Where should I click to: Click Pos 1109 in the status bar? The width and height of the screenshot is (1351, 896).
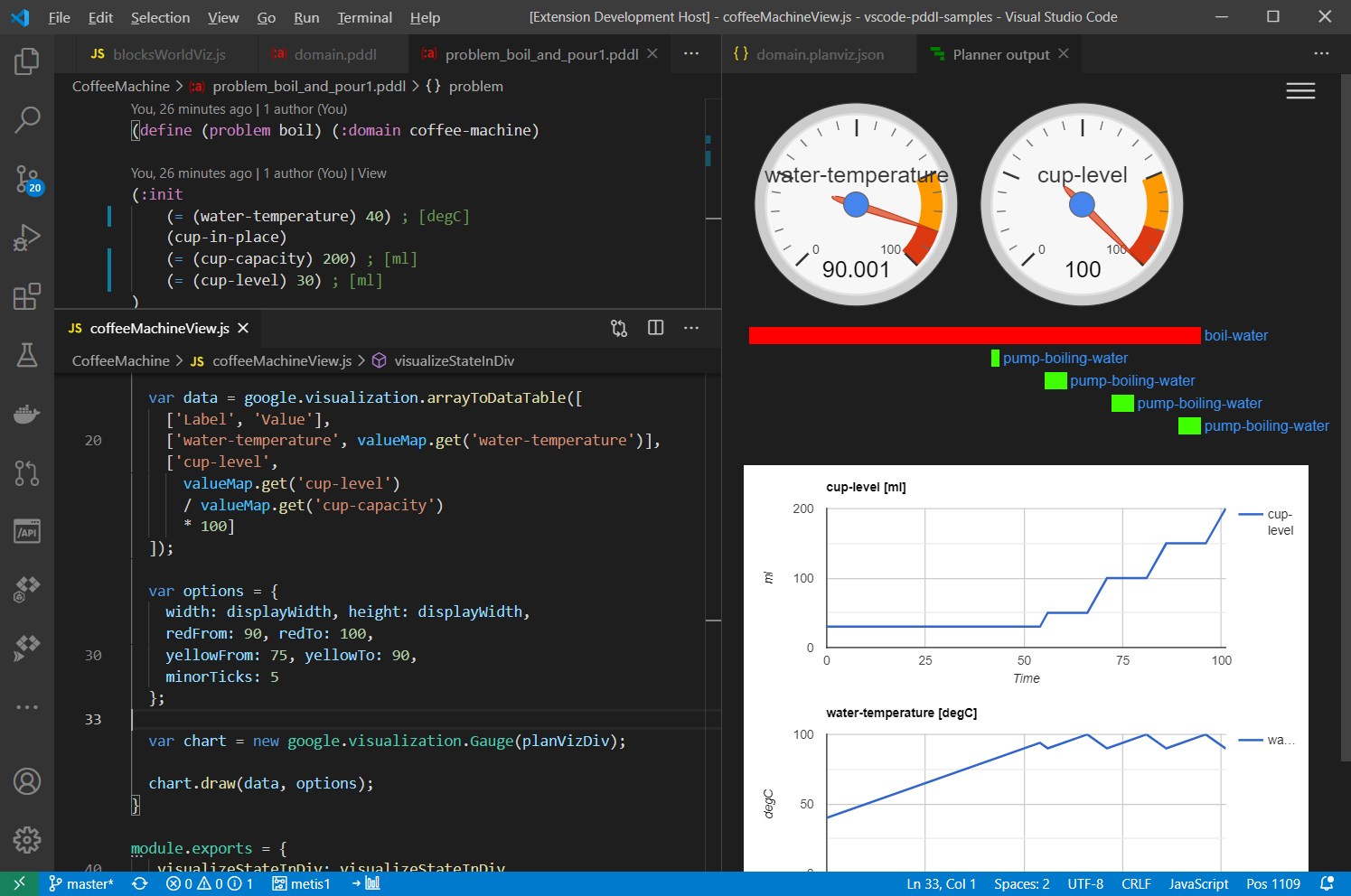pyautogui.click(x=1273, y=884)
